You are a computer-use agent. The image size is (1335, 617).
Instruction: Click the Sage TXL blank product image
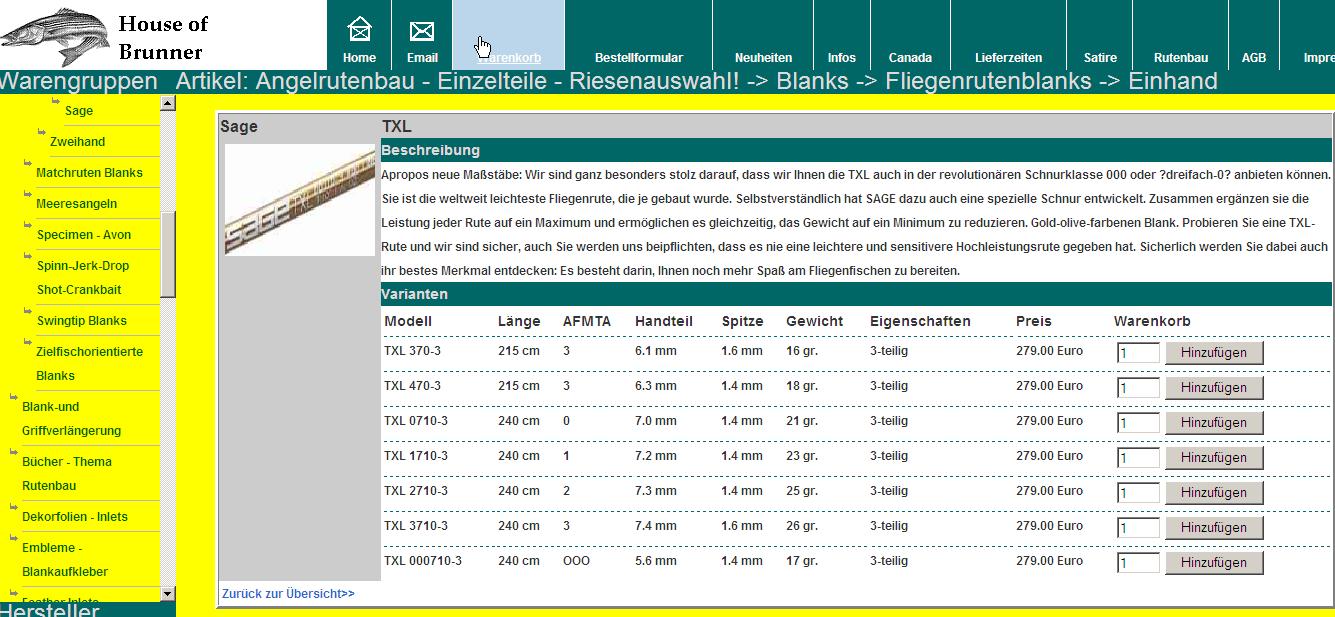click(300, 200)
